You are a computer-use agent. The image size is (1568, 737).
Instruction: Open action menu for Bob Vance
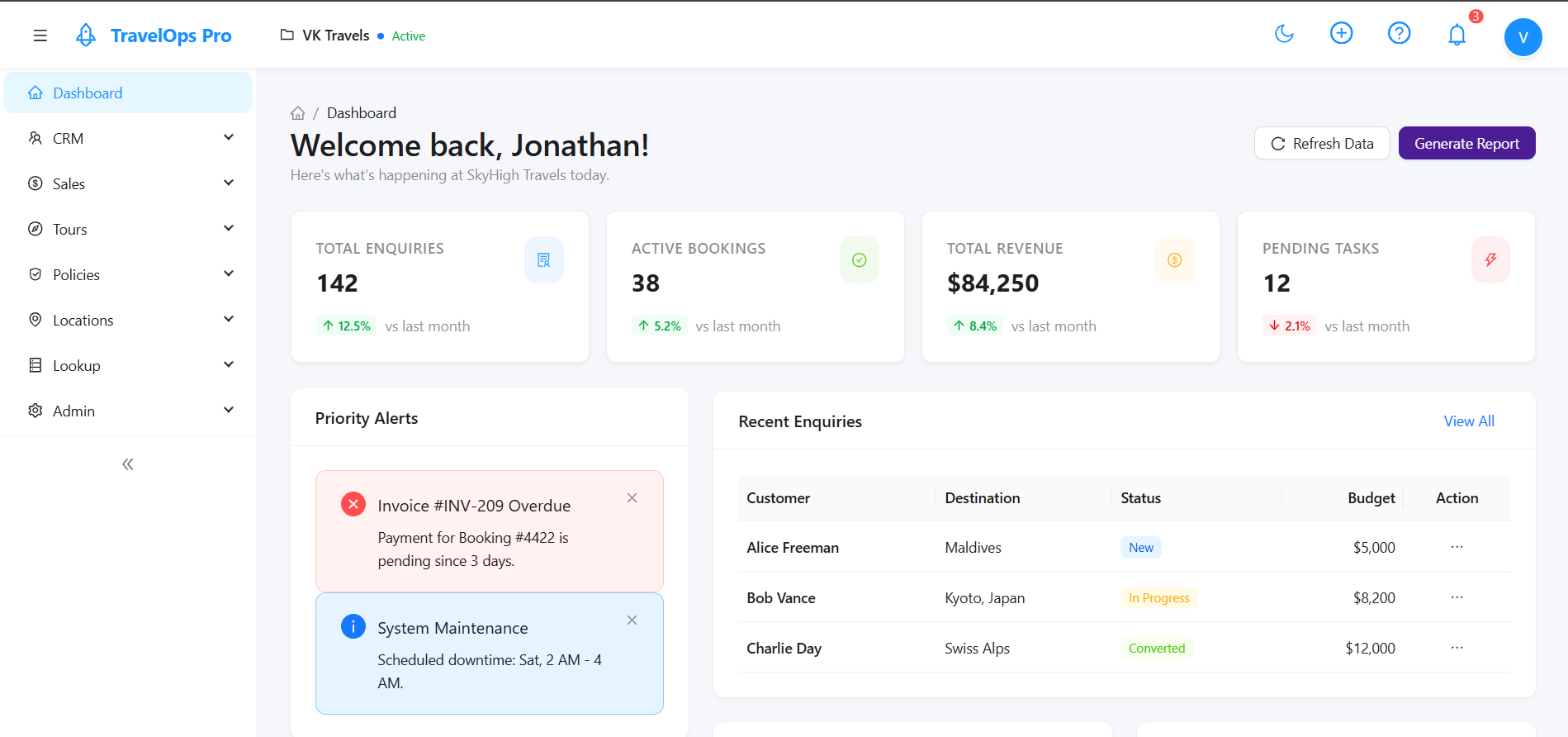(1457, 597)
